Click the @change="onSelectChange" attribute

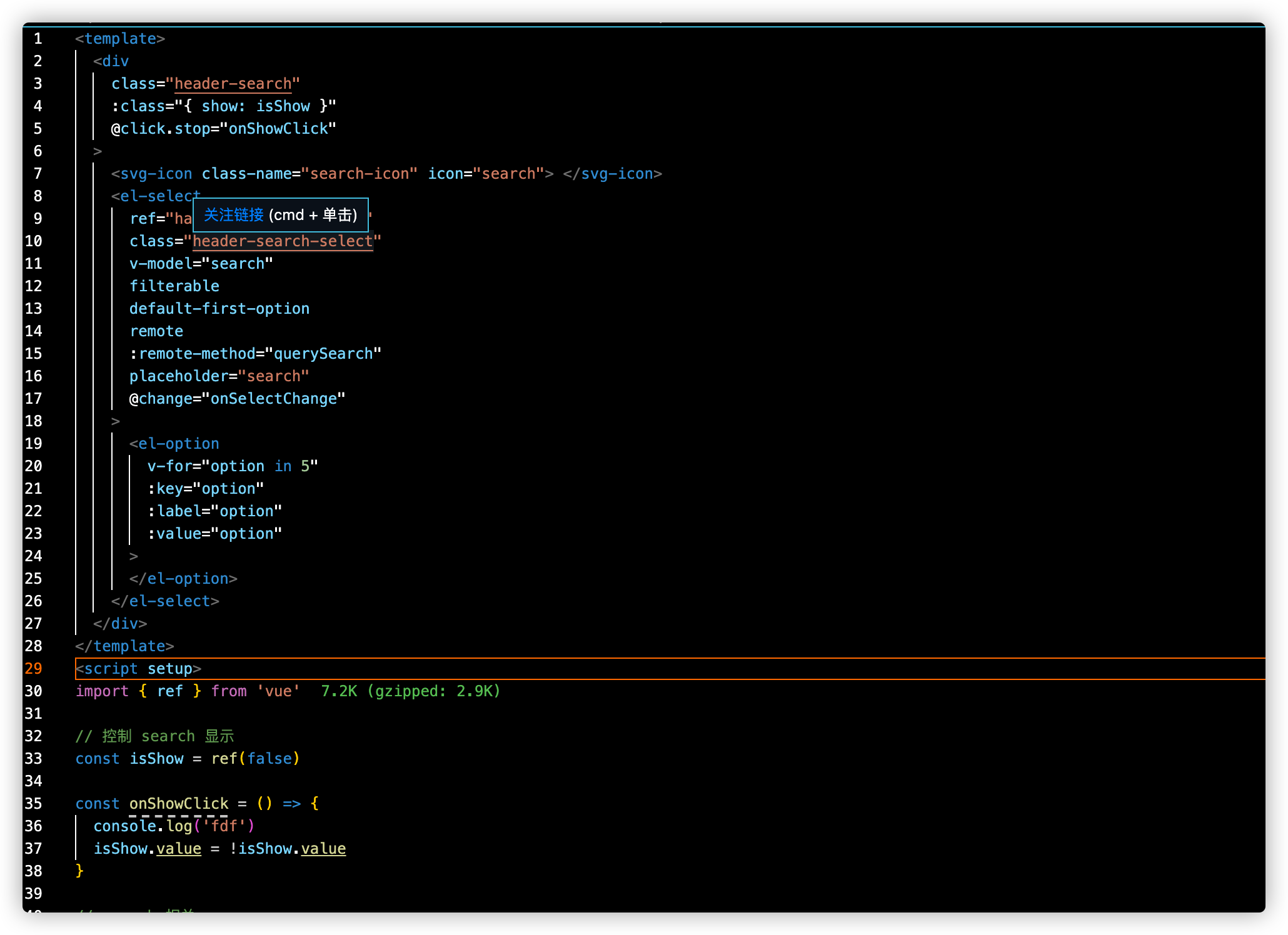point(237,398)
